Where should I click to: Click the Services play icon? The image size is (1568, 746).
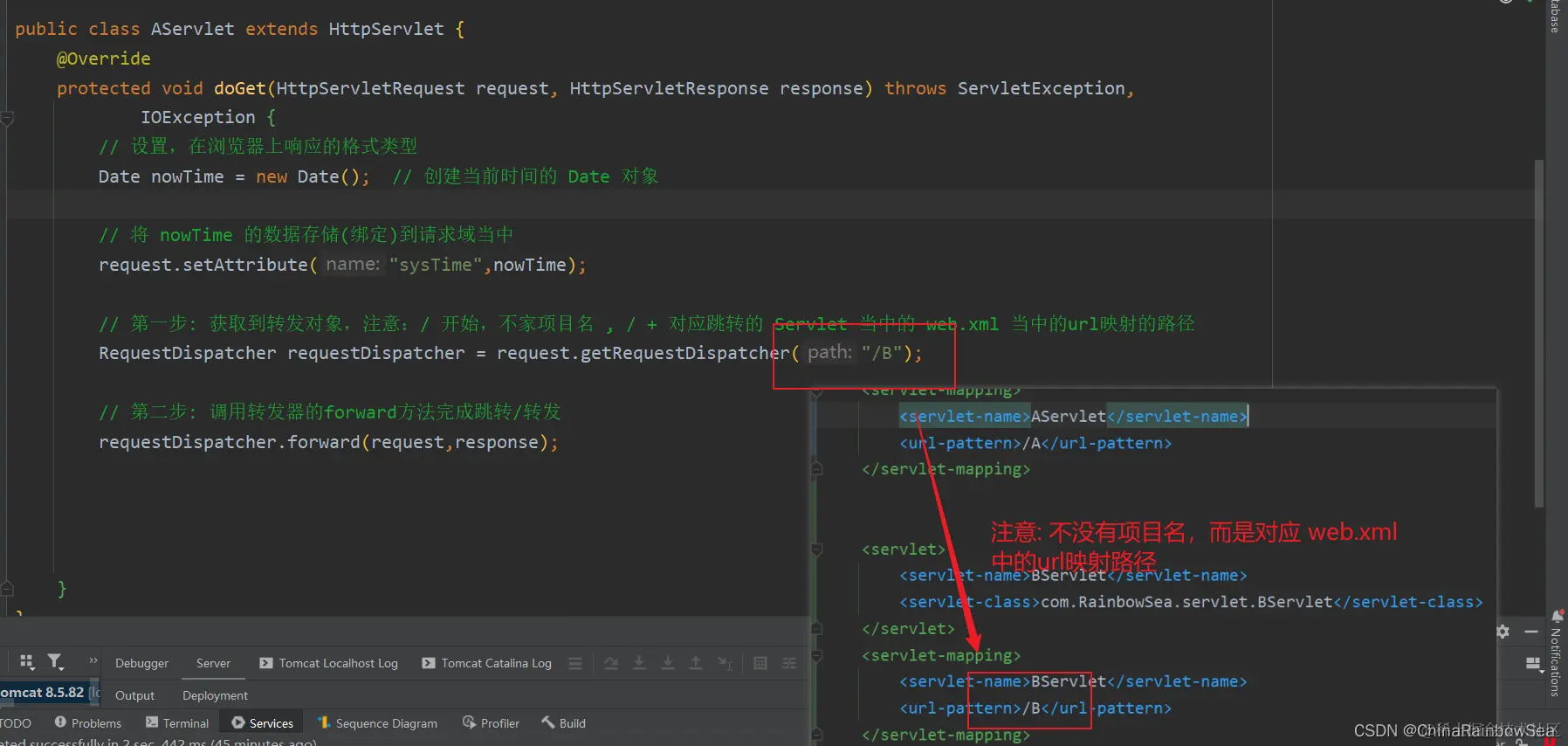point(238,722)
